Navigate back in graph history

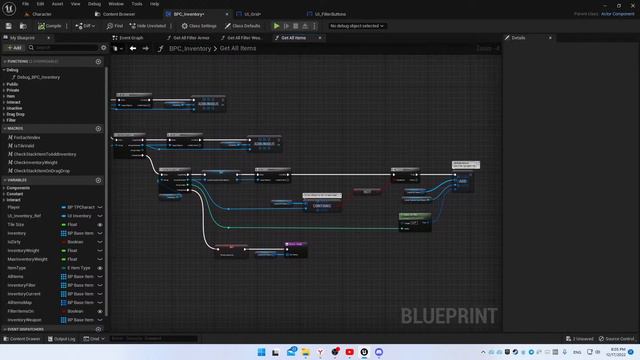(x=133, y=49)
